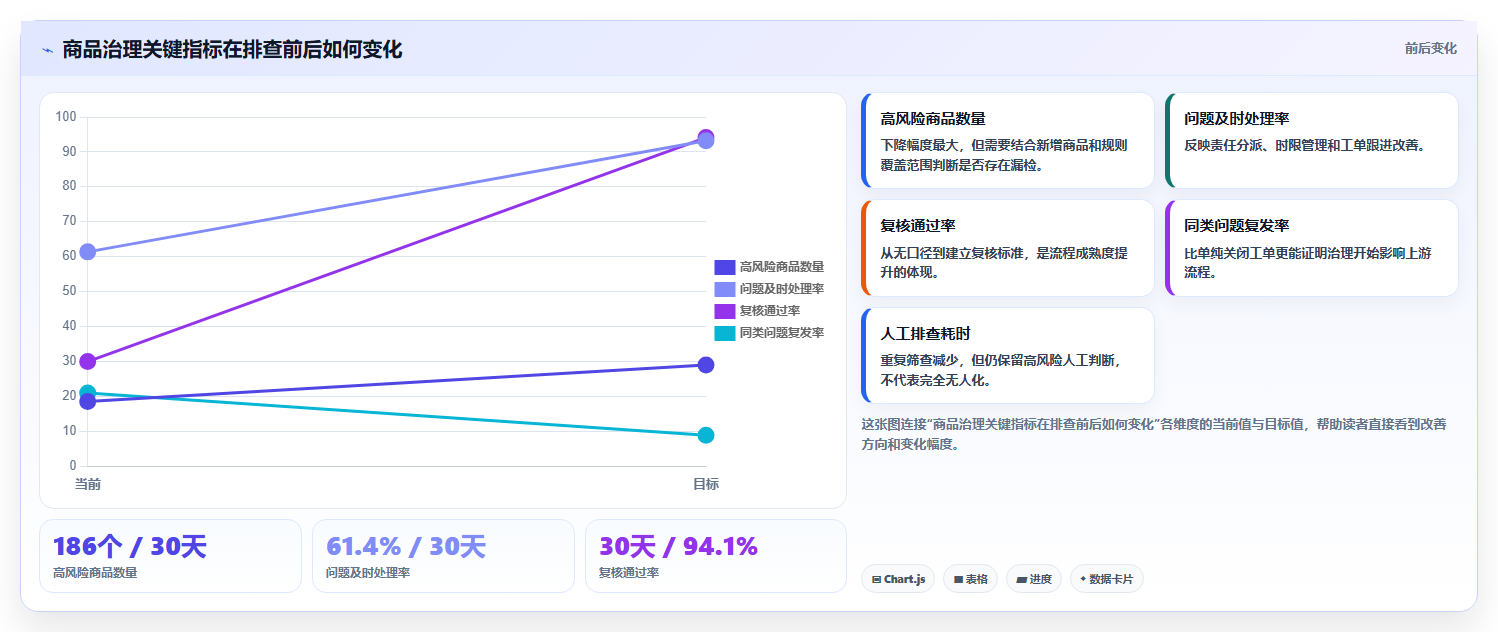
Task: Click the chart summary paragraph text
Action: pos(1154,434)
